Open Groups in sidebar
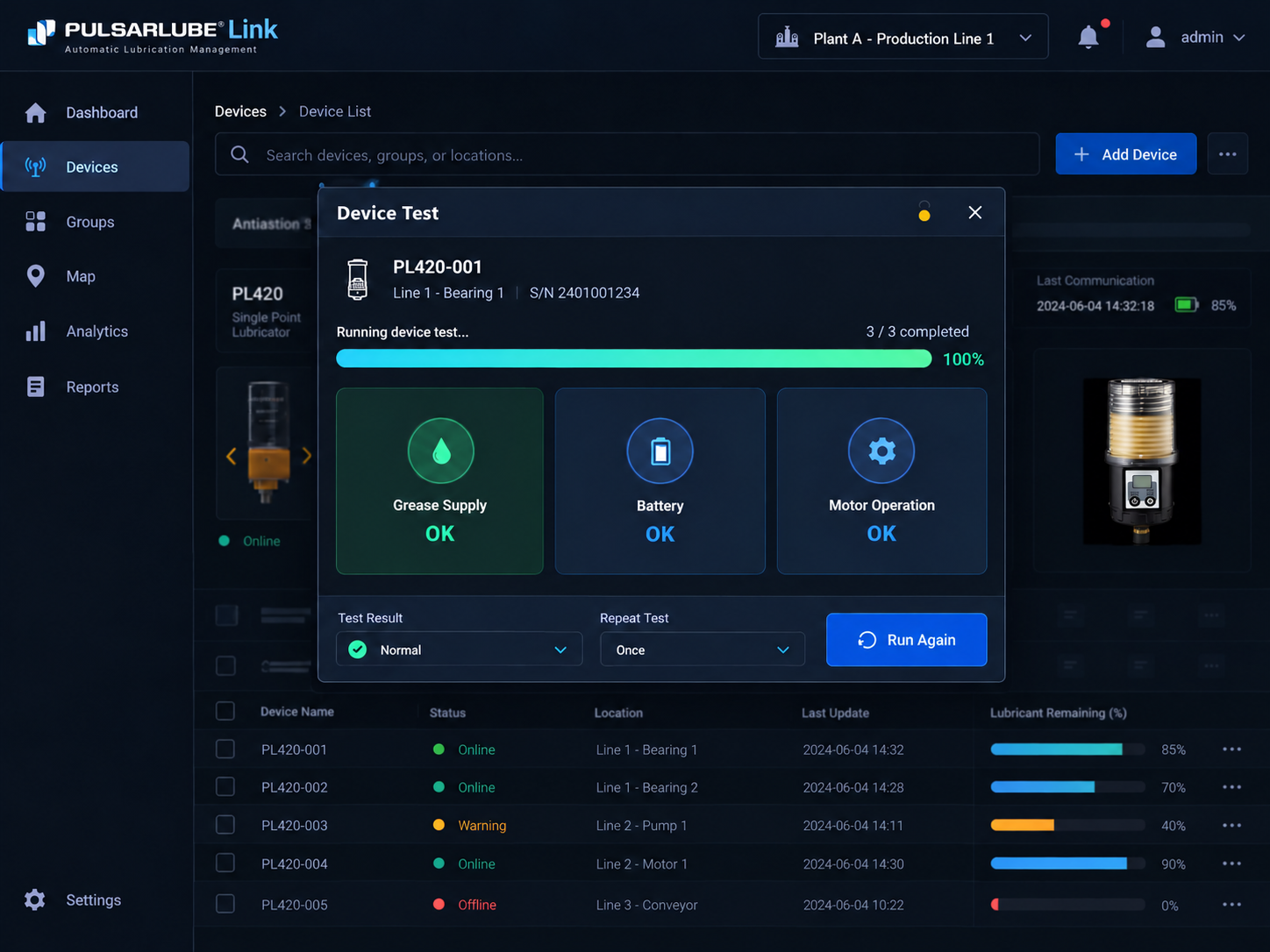 [x=95, y=222]
